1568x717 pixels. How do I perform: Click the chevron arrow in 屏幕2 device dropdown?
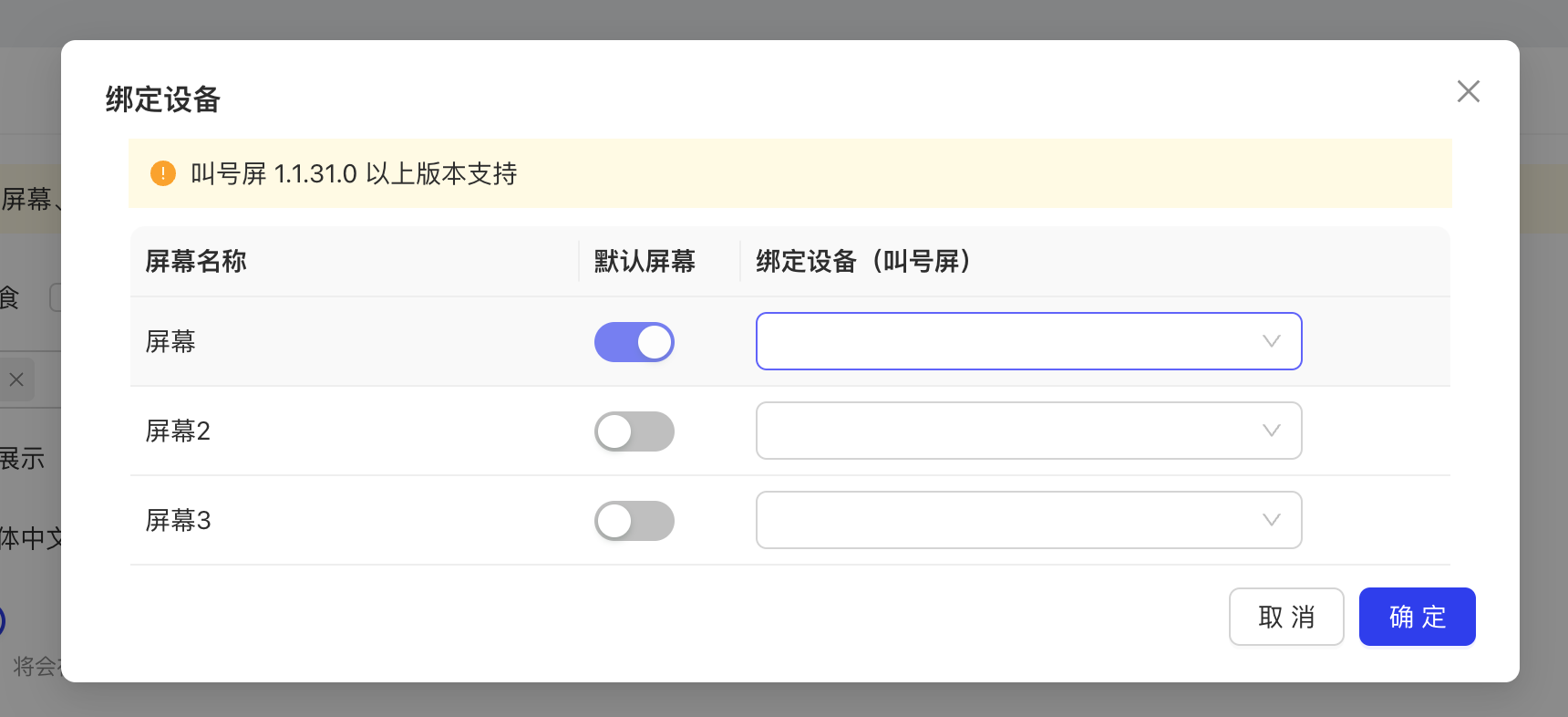1271,431
